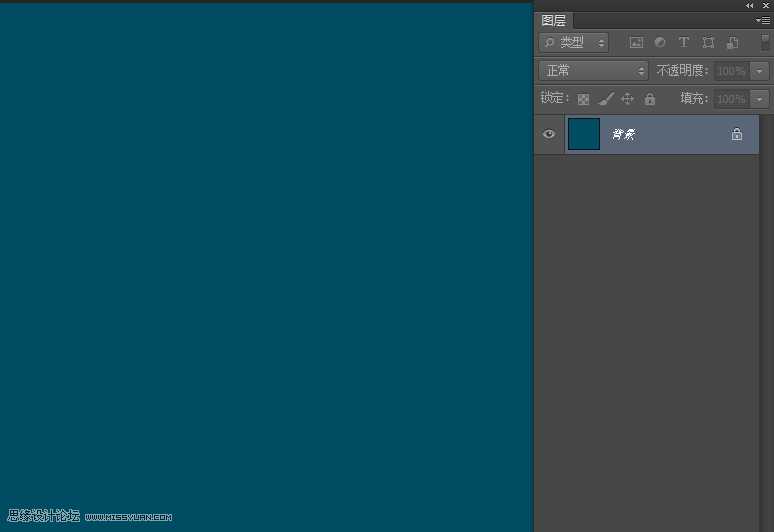This screenshot has height=532, width=774.
Task: Select the 图层 panel tab
Action: [x=554, y=21]
